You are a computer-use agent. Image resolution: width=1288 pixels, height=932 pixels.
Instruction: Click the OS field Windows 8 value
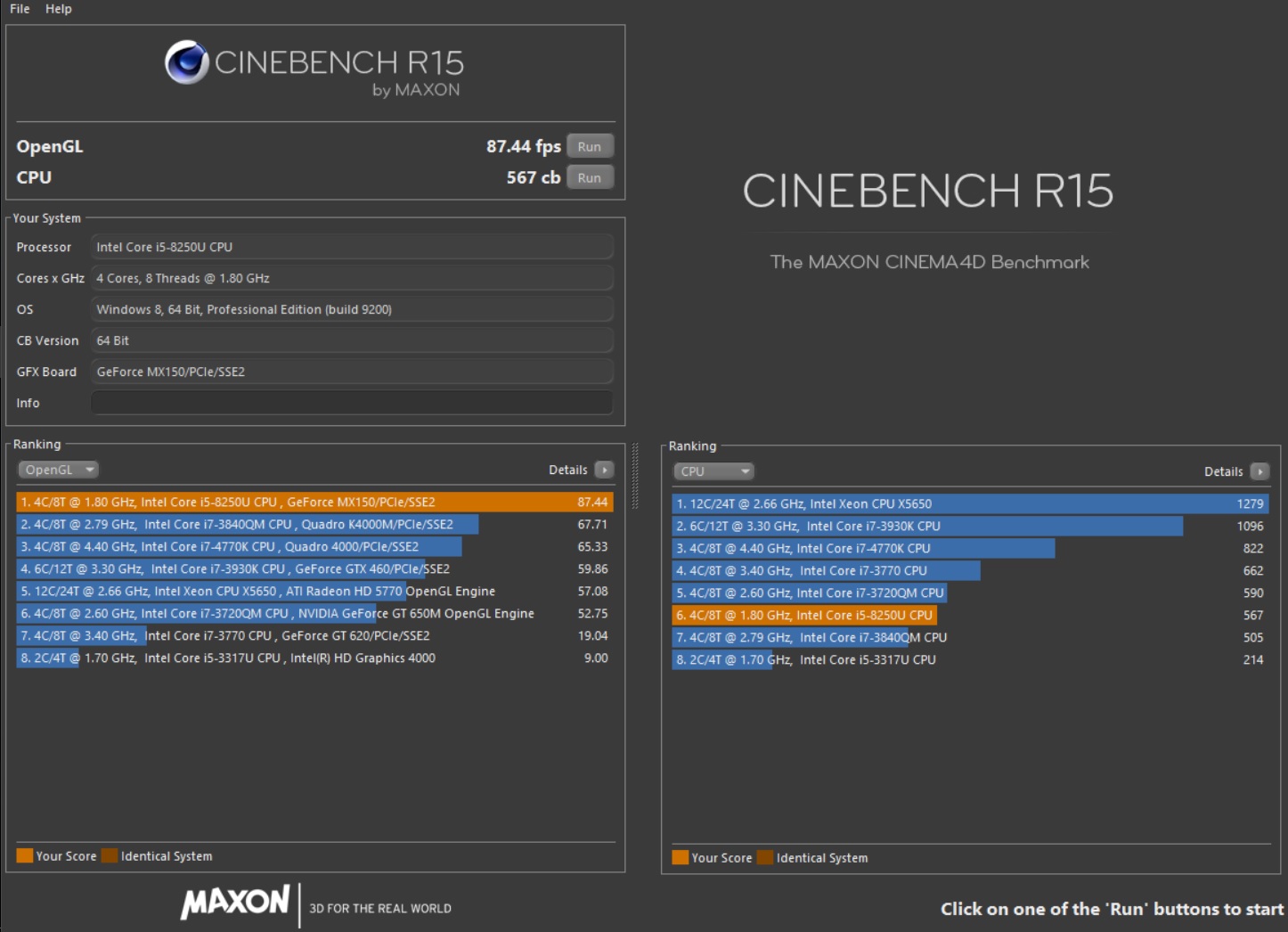[352, 309]
